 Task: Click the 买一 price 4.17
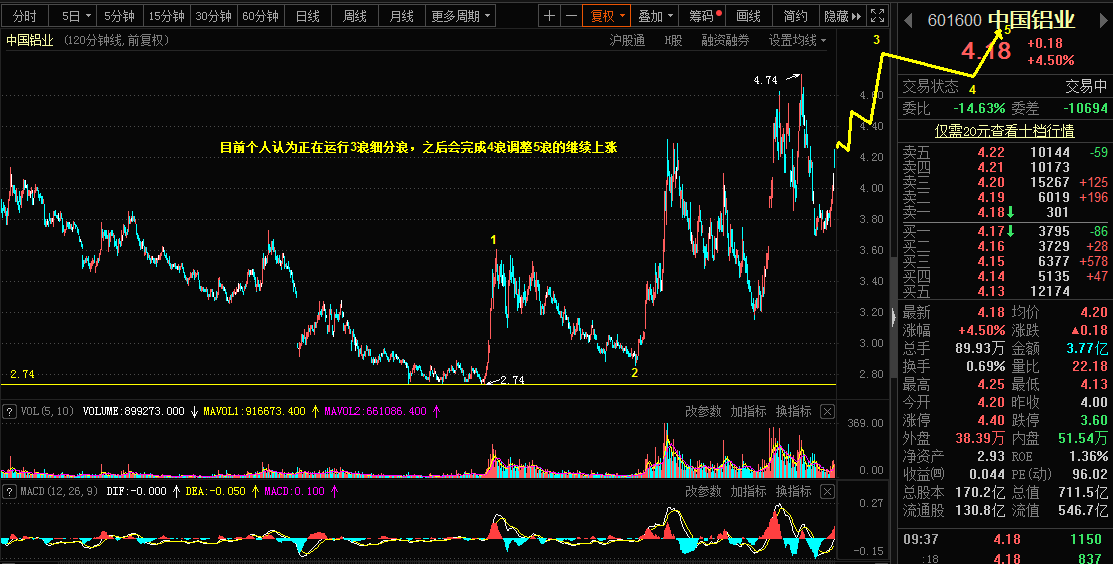click(991, 231)
